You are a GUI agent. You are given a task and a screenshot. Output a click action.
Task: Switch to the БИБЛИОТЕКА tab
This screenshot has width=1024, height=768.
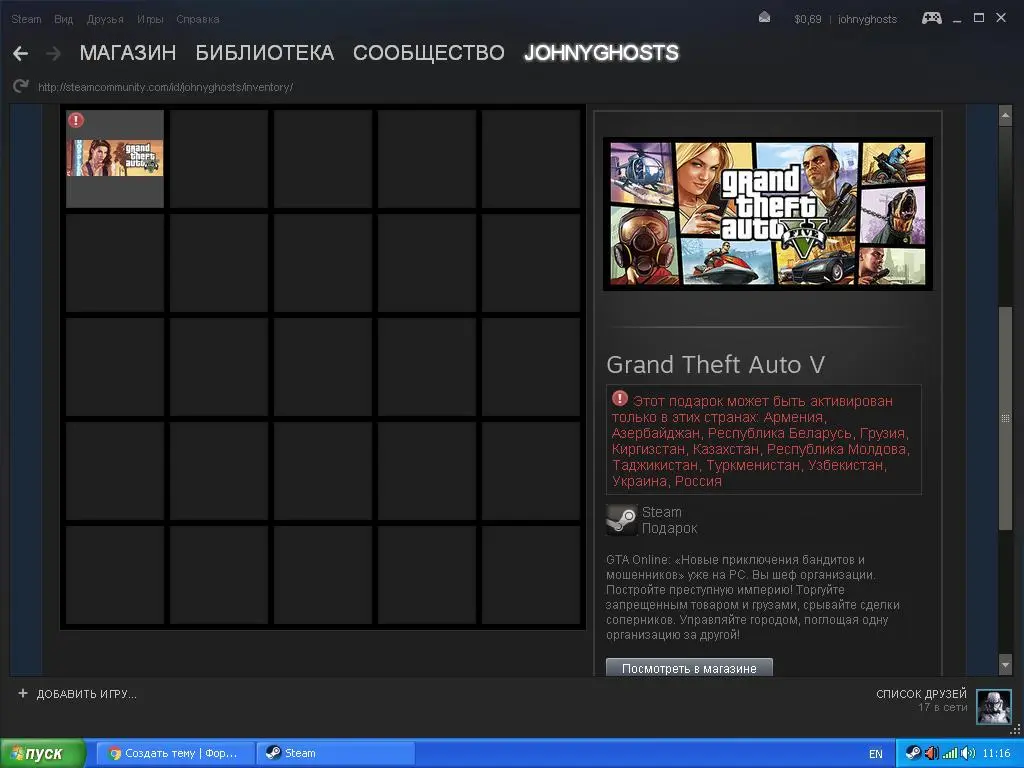pos(264,53)
